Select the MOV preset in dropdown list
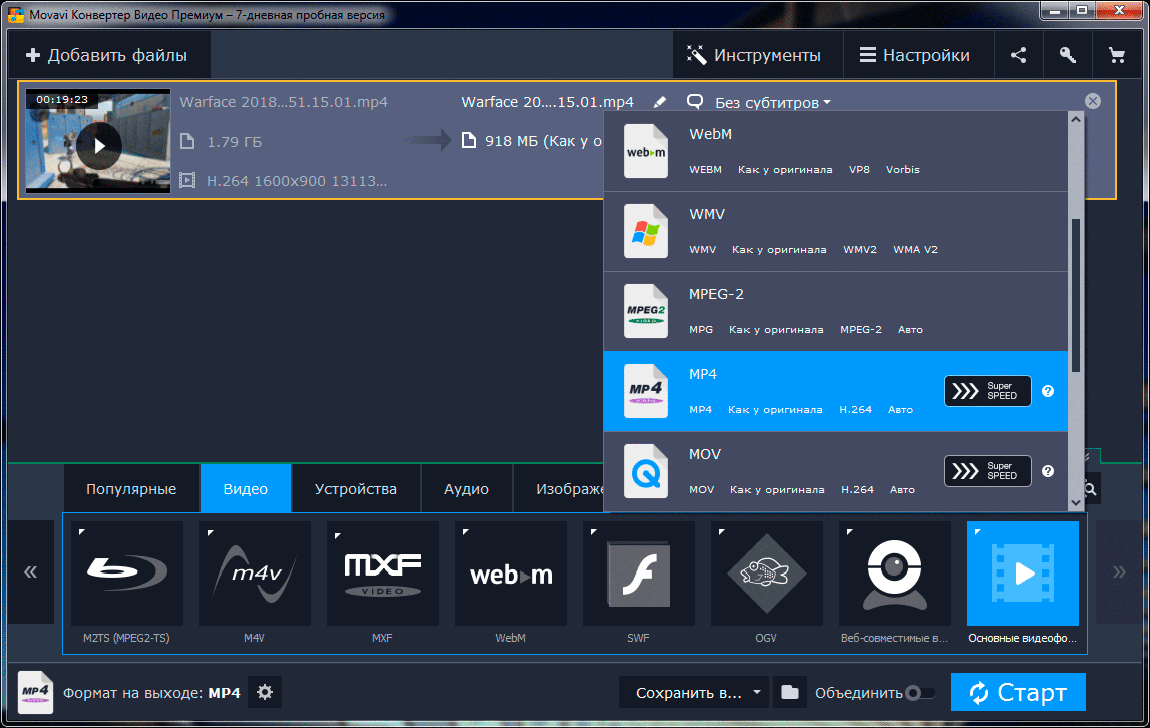Screen dimensions: 1150x728 pyautogui.click(x=836, y=471)
